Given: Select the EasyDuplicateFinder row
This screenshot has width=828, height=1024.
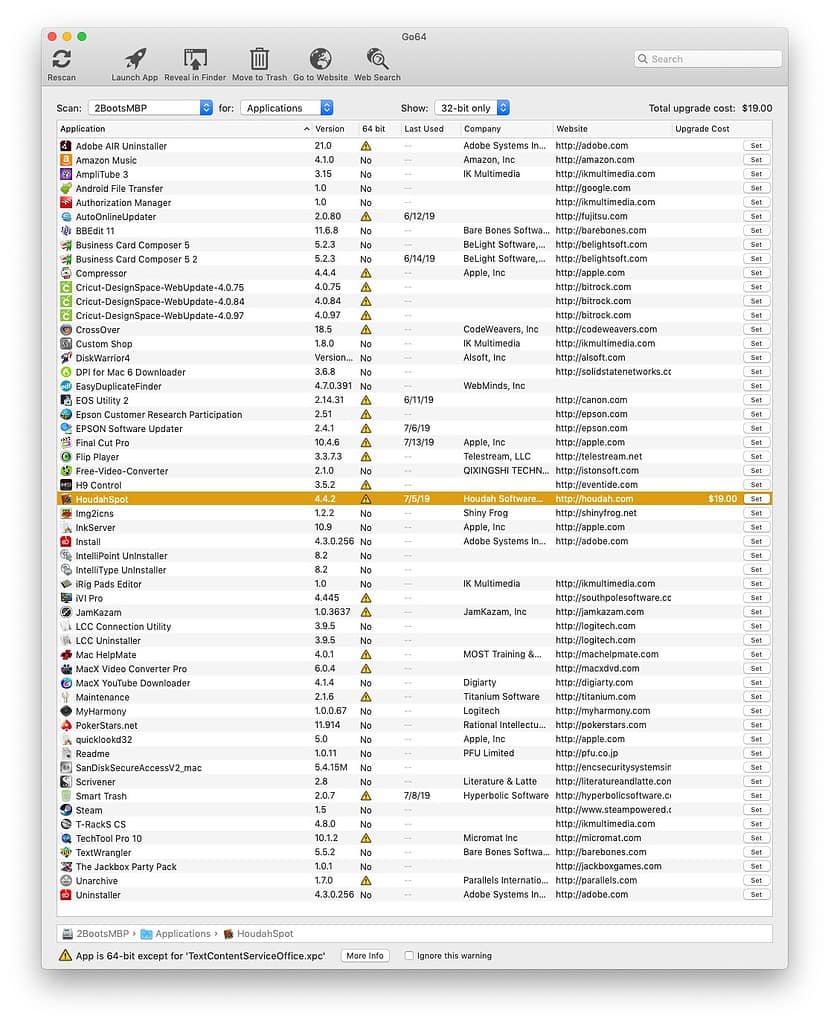Looking at the screenshot, I should click(x=414, y=386).
